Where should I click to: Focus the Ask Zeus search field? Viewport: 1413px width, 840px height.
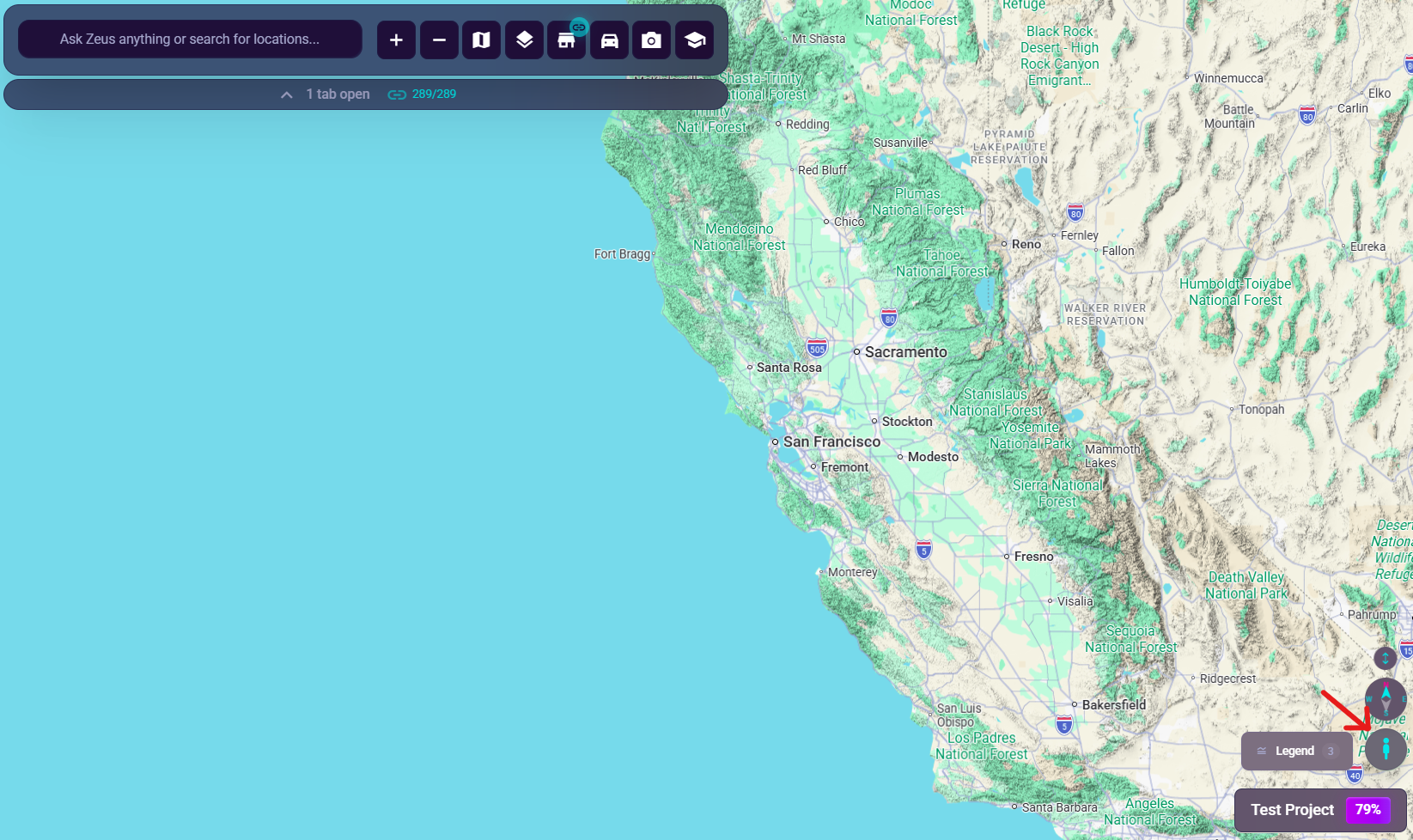pyautogui.click(x=190, y=40)
